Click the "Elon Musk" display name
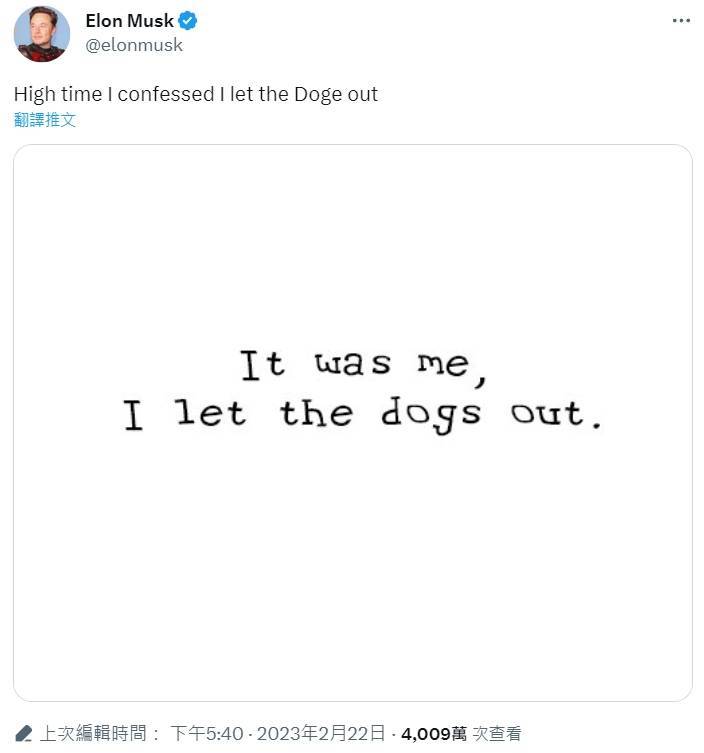 [129, 22]
